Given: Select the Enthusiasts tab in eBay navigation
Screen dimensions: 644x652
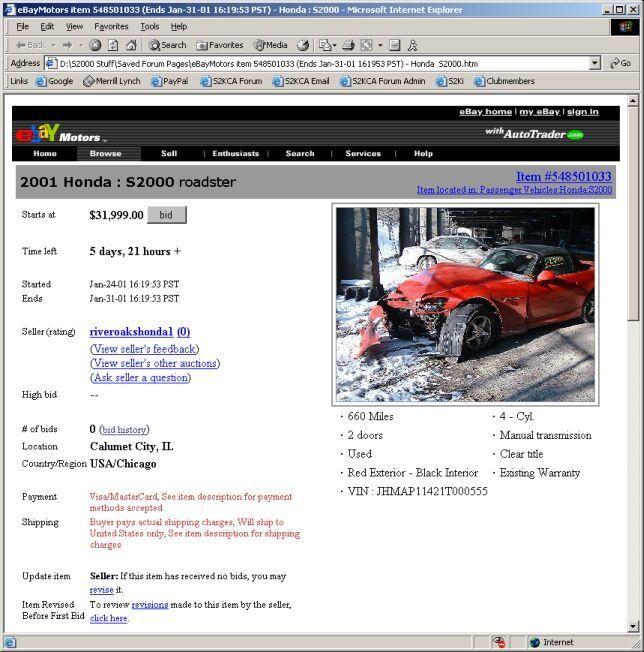Looking at the screenshot, I should pyautogui.click(x=235, y=154).
